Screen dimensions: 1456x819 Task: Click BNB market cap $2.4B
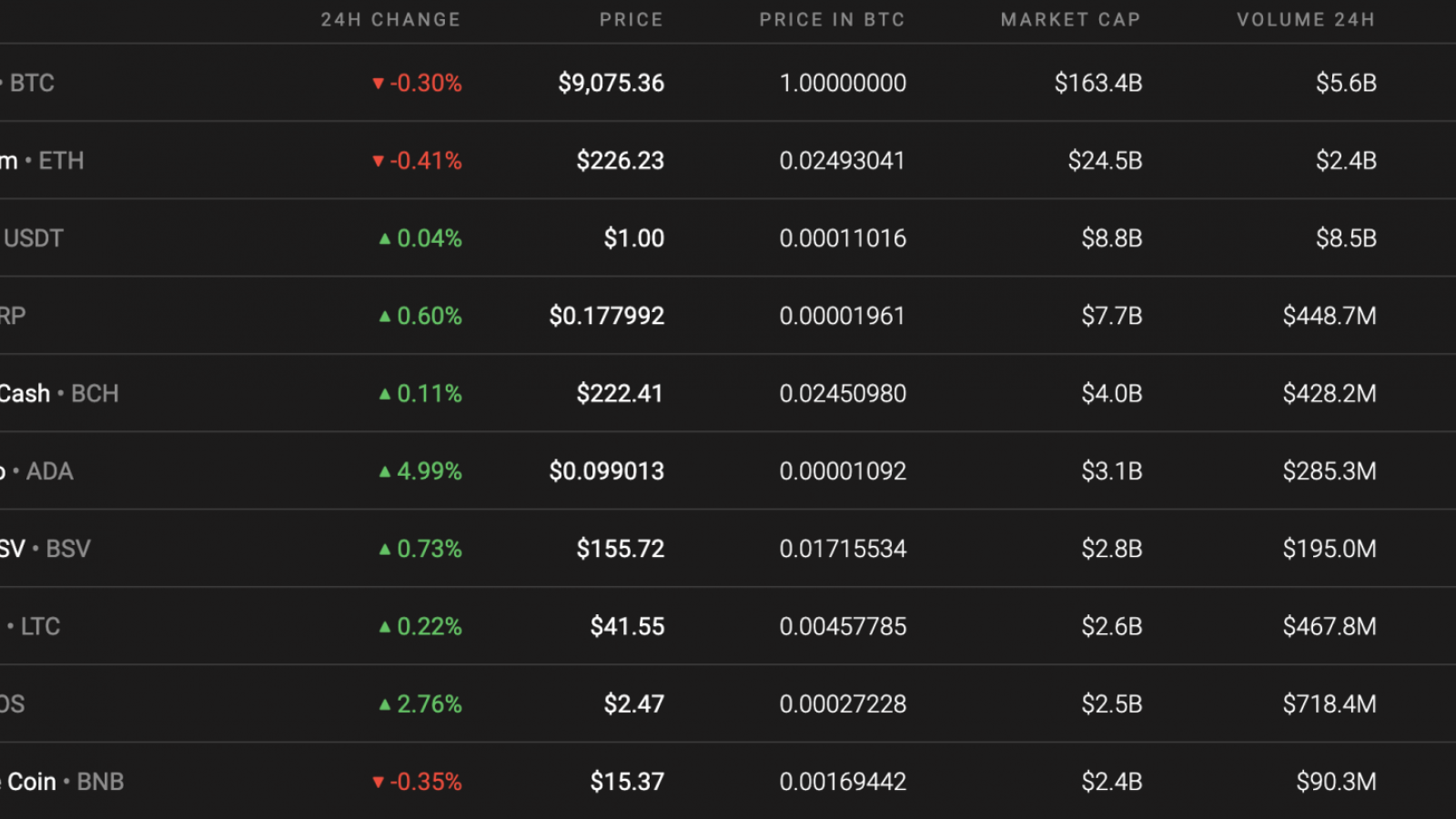pyautogui.click(x=1112, y=782)
